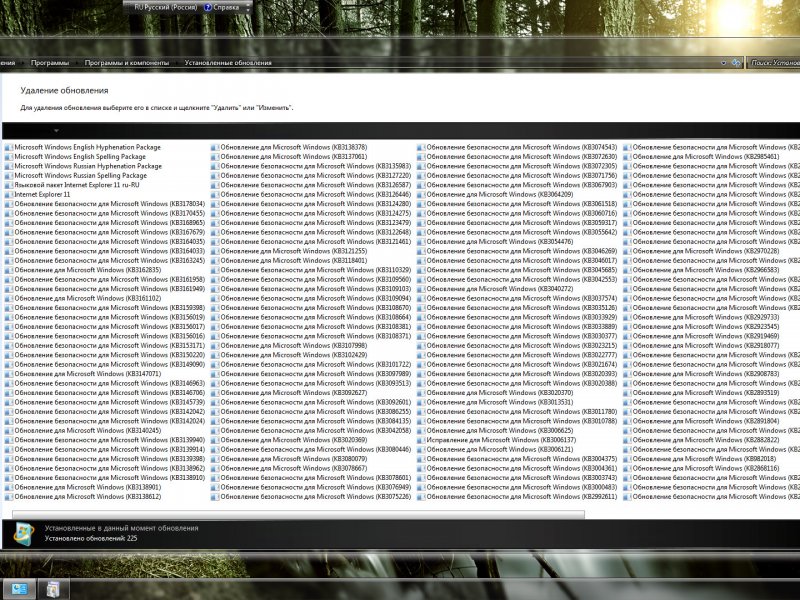The image size is (800, 600).
Task: Open the address bar history dropdown arrow
Action: [723, 63]
